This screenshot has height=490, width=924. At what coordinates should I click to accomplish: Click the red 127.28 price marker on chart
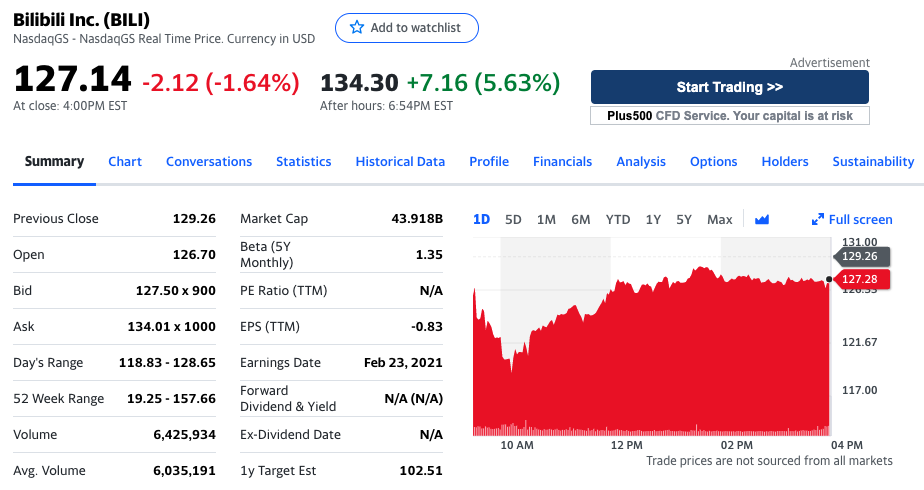coord(860,279)
